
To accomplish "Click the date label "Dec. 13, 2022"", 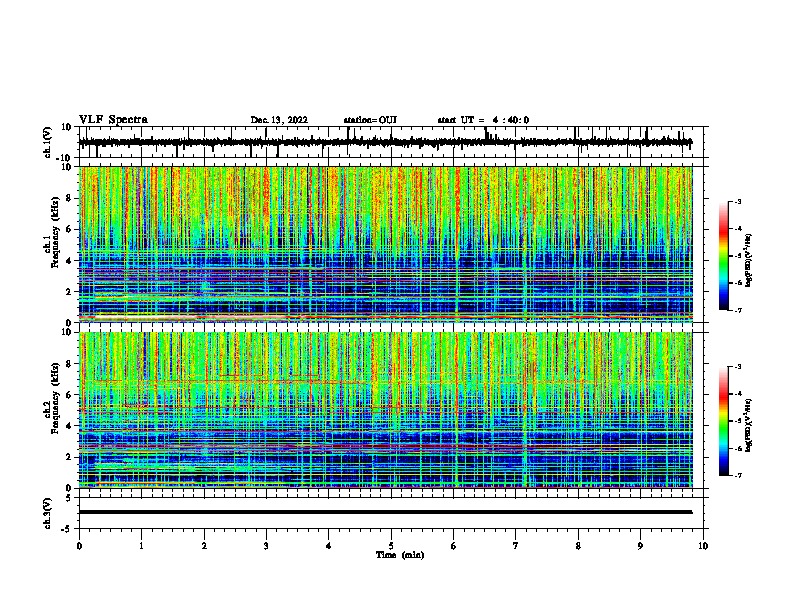I will coord(279,120).
